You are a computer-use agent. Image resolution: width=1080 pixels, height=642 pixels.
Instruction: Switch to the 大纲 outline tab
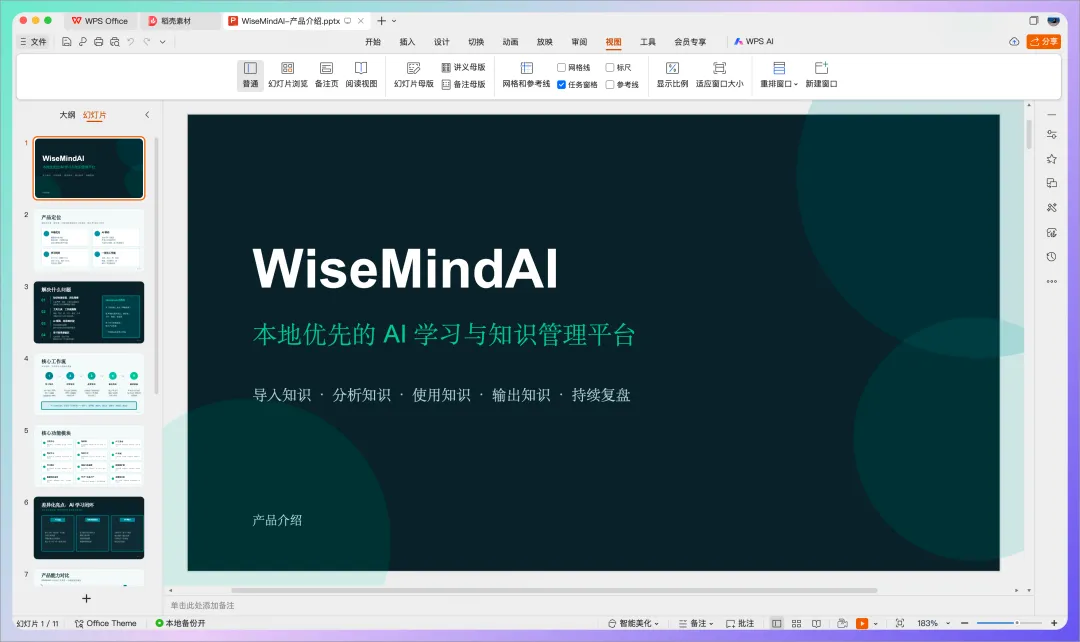point(67,115)
